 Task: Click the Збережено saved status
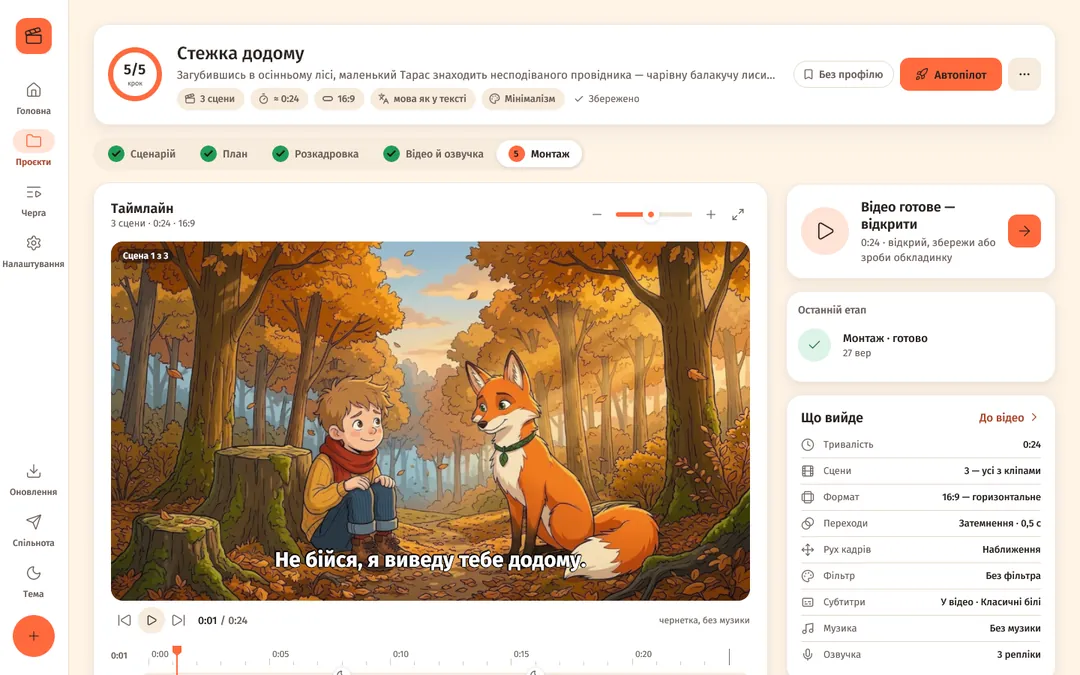point(607,98)
